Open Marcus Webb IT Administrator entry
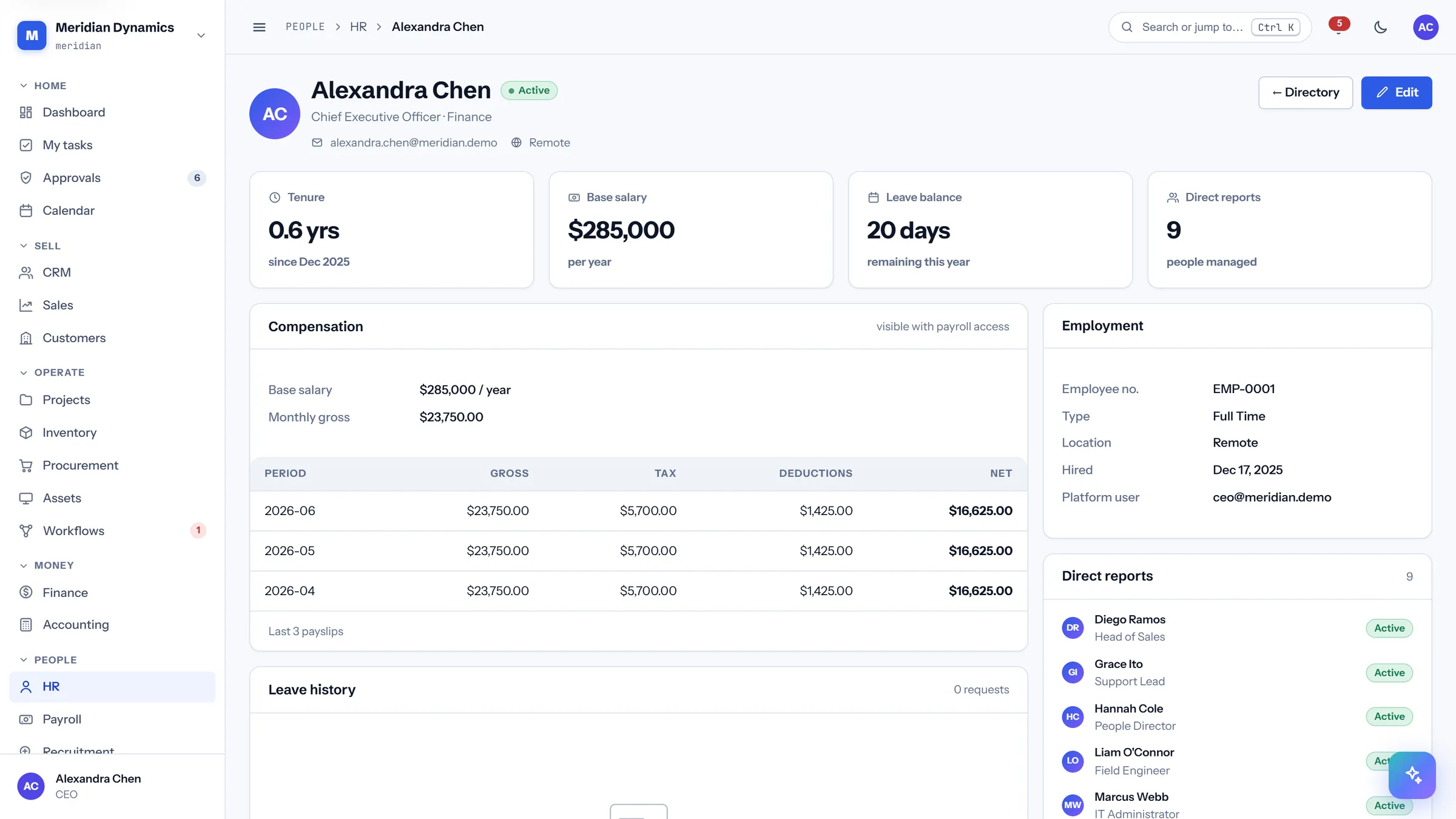The width and height of the screenshot is (1456, 819). click(1237, 805)
